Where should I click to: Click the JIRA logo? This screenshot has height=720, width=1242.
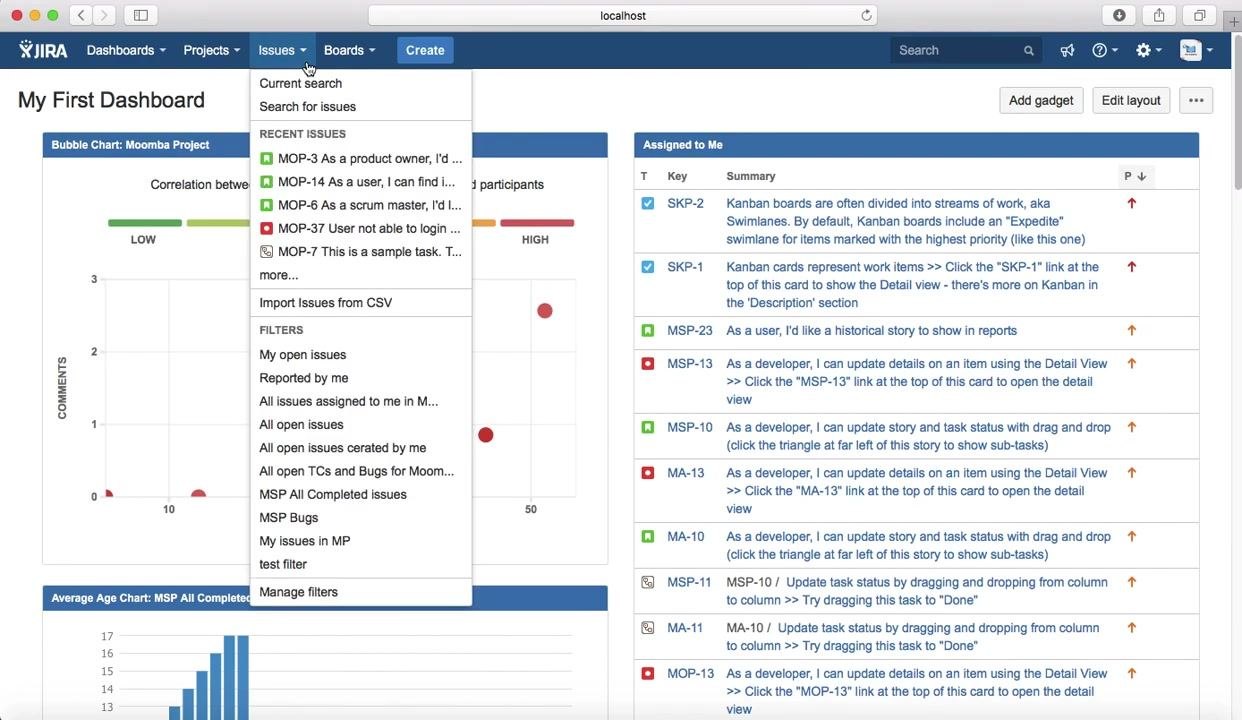[43, 50]
